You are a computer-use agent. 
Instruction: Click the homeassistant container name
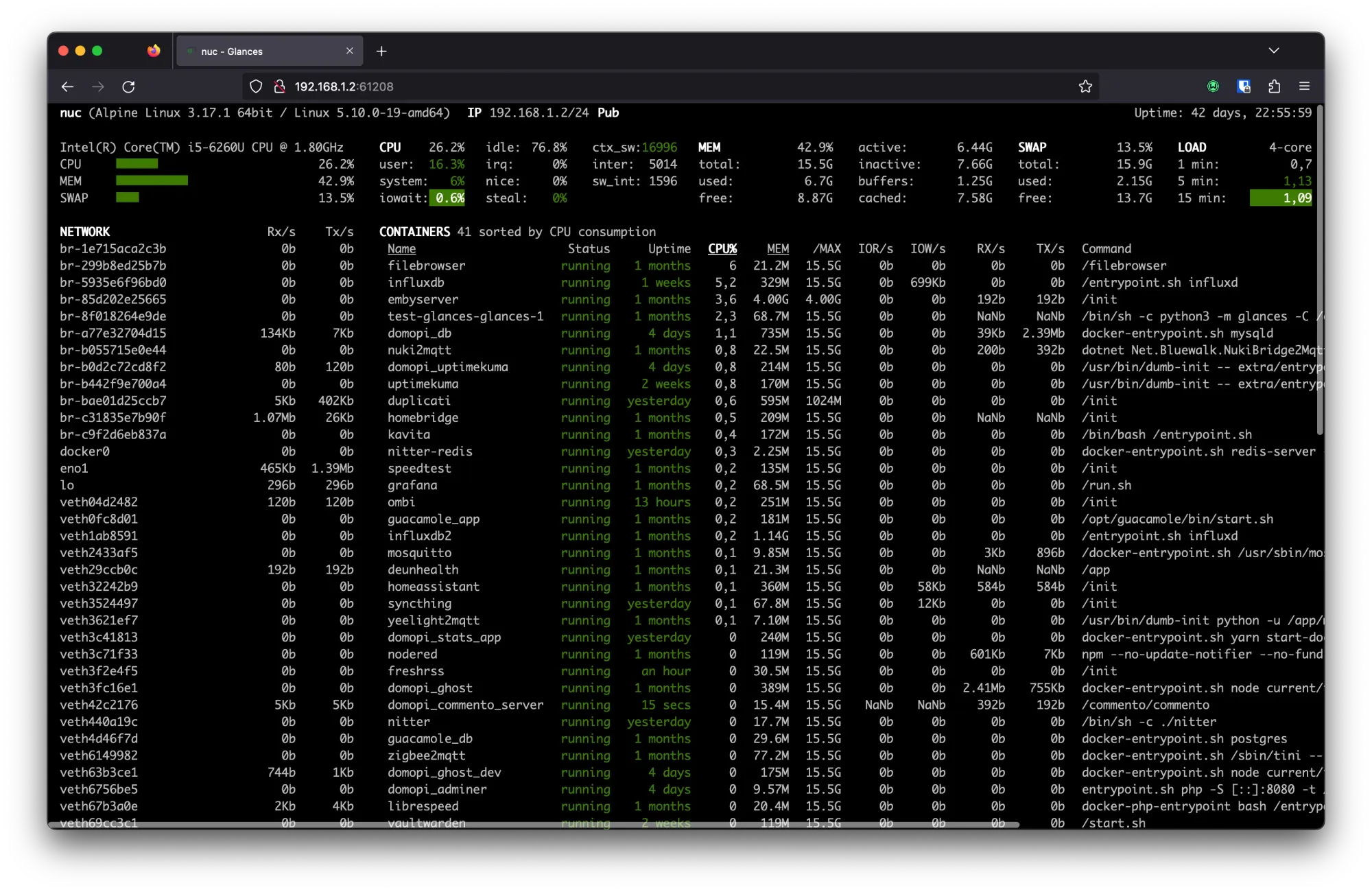[434, 587]
